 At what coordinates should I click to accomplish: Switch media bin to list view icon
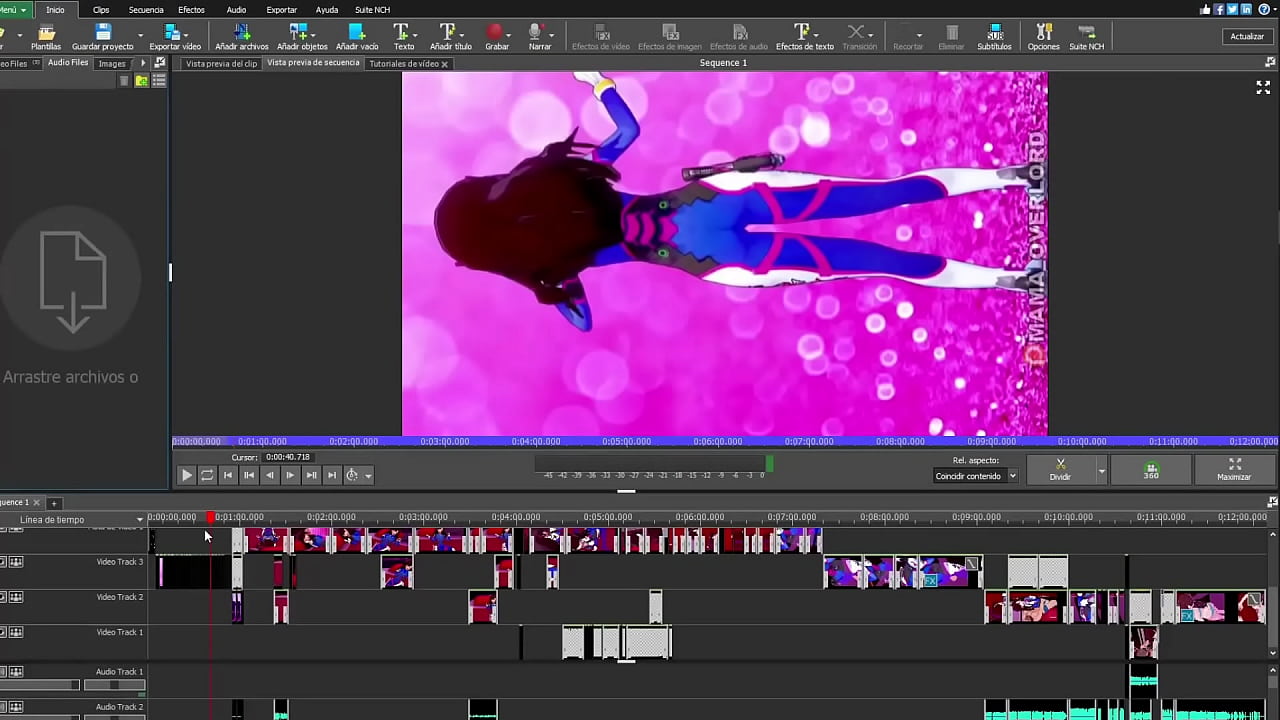click(x=159, y=81)
